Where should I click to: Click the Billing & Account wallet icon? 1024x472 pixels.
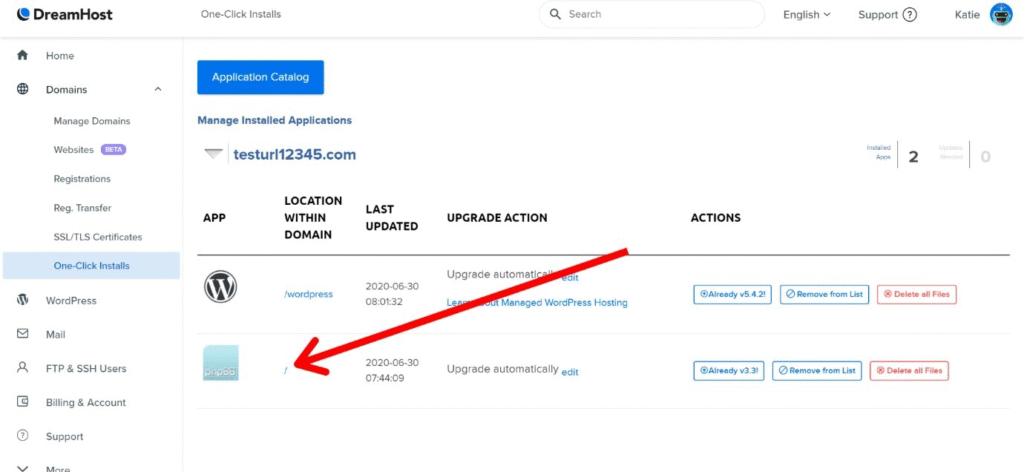pyautogui.click(x=22, y=402)
